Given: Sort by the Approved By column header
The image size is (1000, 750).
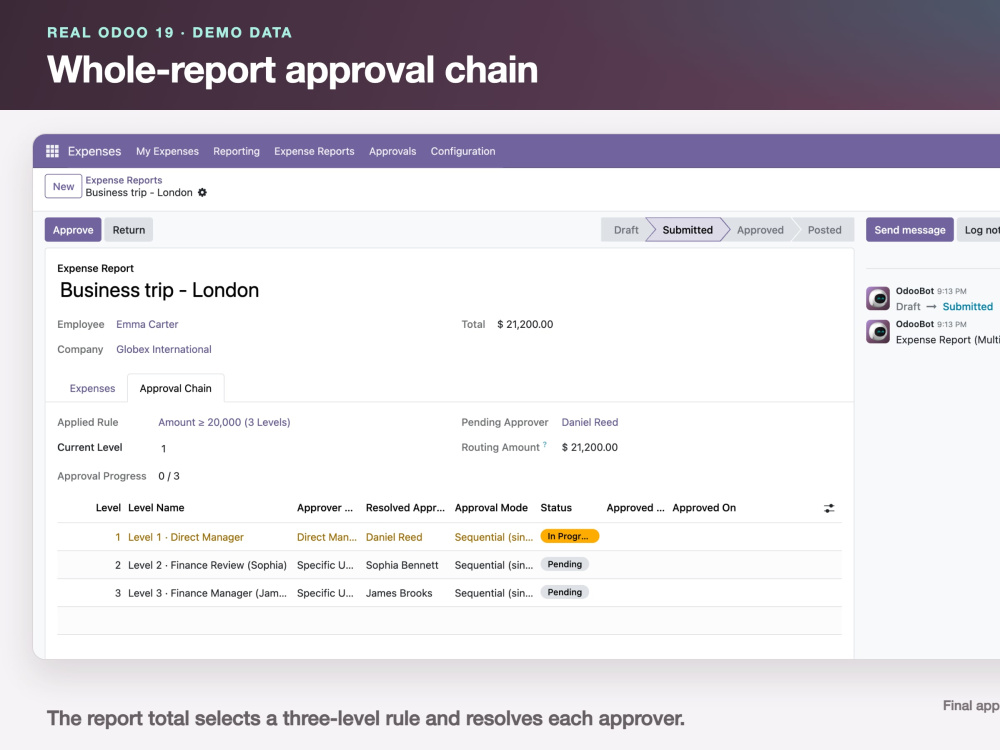Looking at the screenshot, I should coord(635,508).
